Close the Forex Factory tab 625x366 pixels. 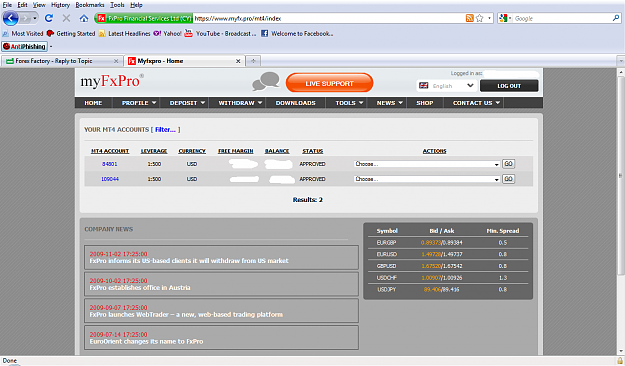116,61
